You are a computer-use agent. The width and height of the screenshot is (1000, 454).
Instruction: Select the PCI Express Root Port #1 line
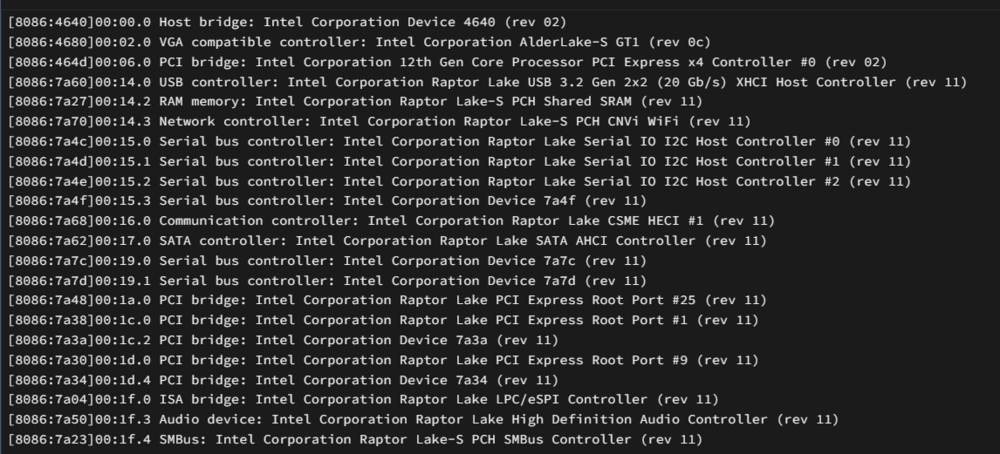(x=383, y=319)
